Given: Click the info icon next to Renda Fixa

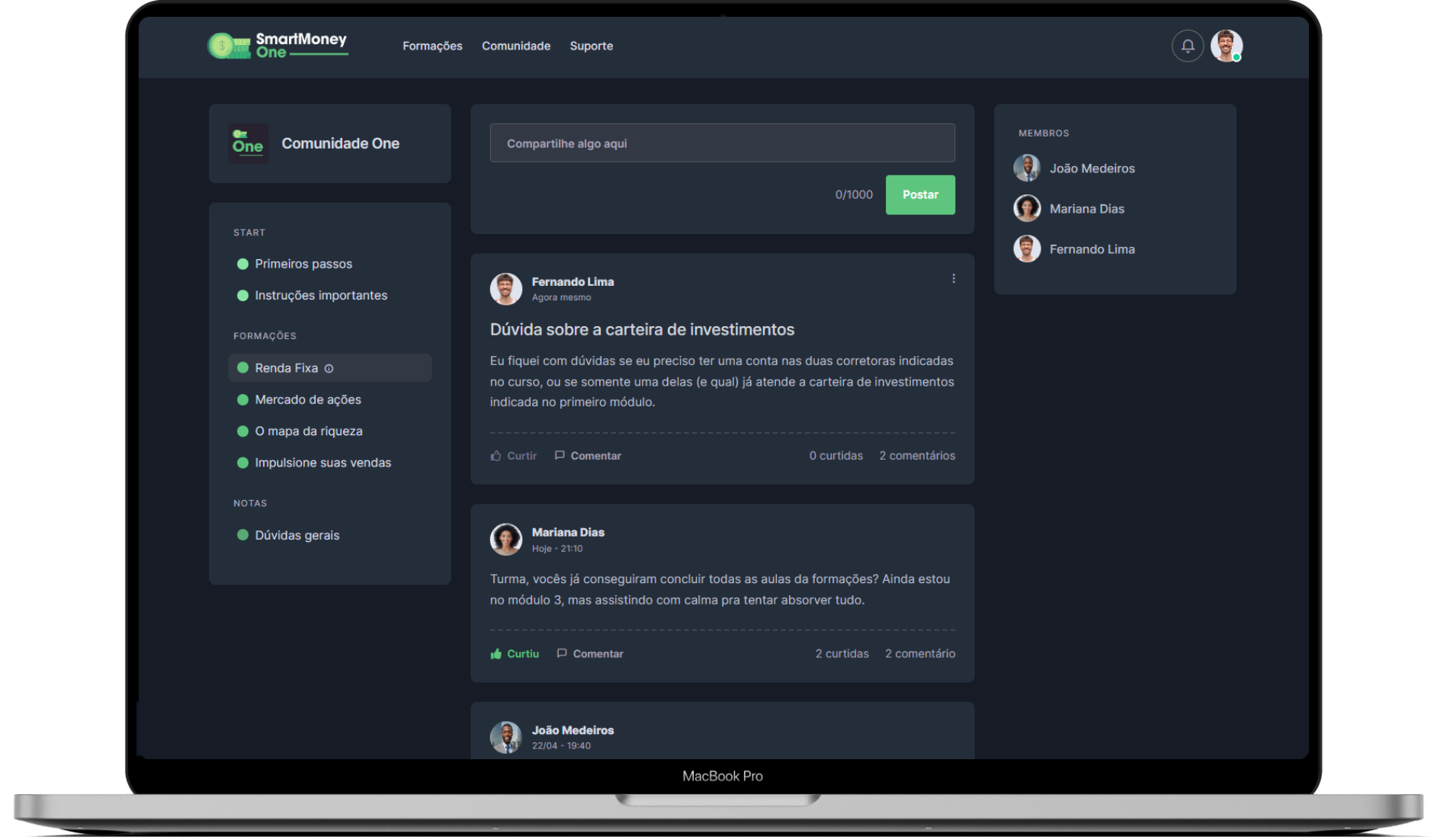Looking at the screenshot, I should coord(329,368).
